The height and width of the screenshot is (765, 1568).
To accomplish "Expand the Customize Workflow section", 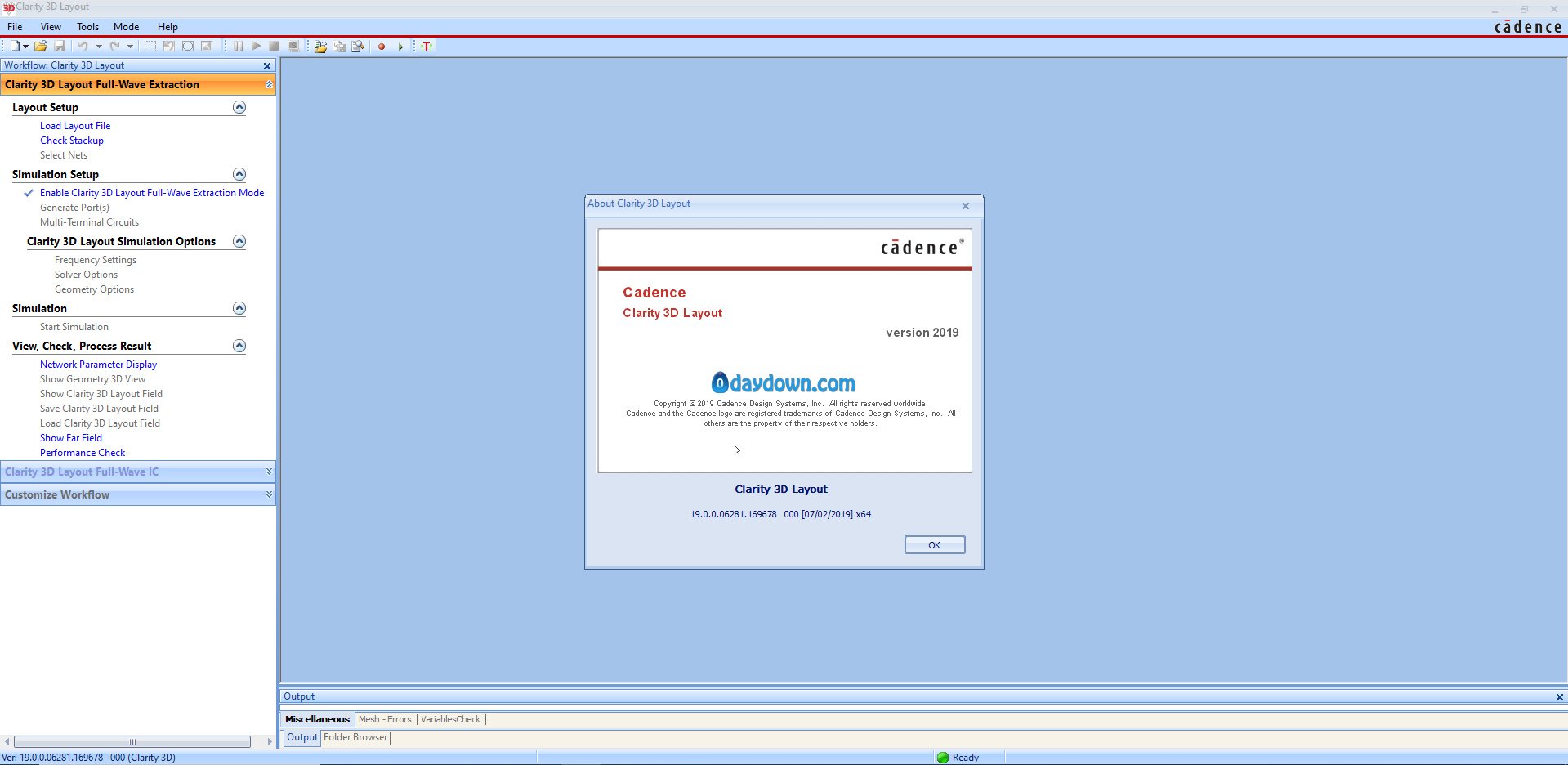I will (x=269, y=494).
